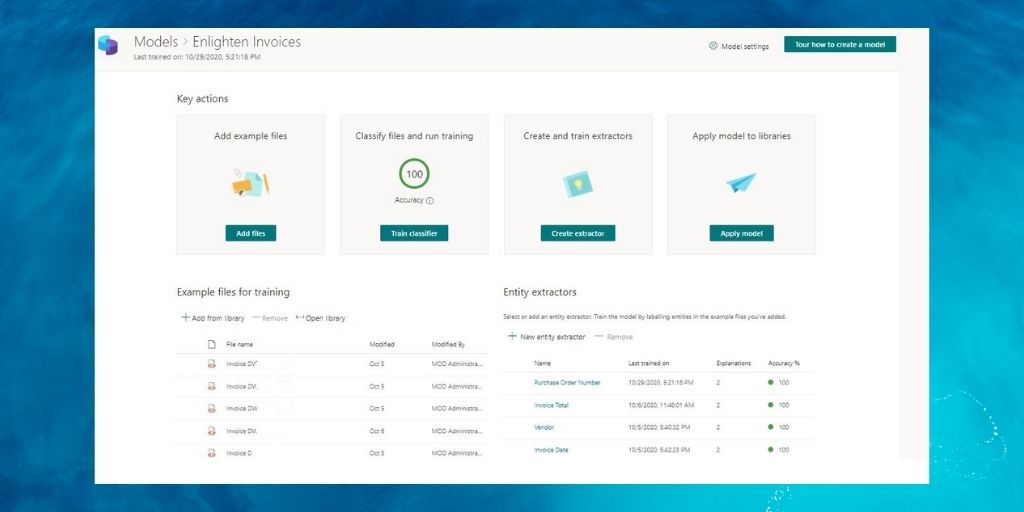This screenshot has width=1024, height=512.
Task: Choose Open library
Action: (320, 318)
